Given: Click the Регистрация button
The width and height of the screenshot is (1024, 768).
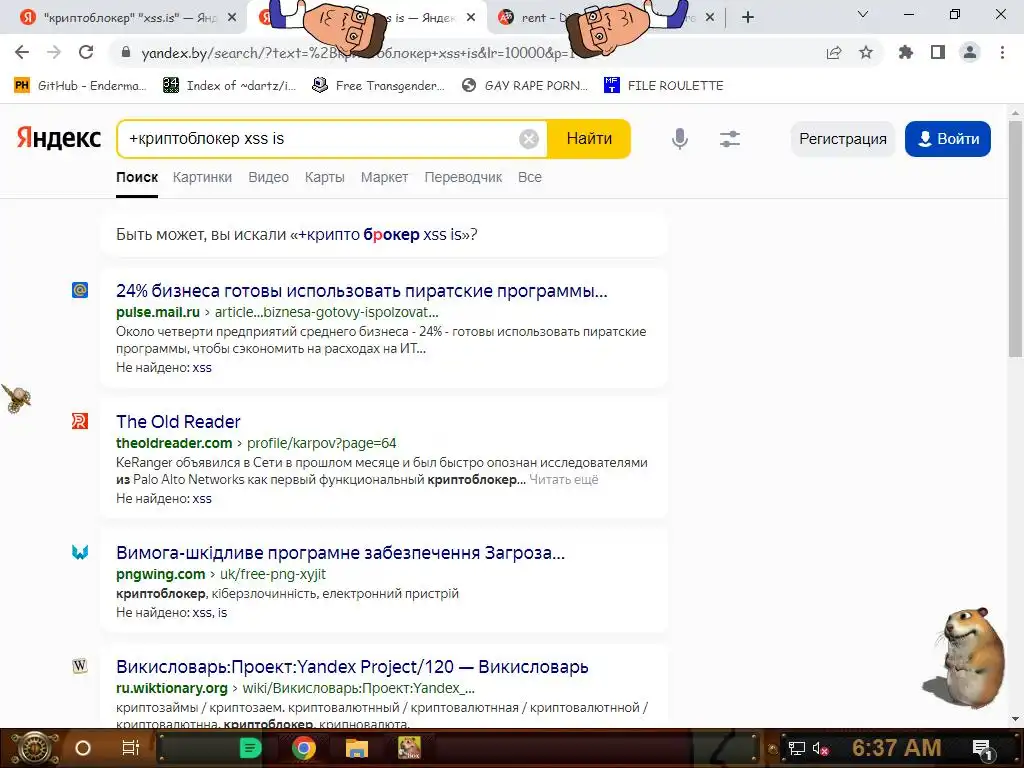Looking at the screenshot, I should point(842,139).
